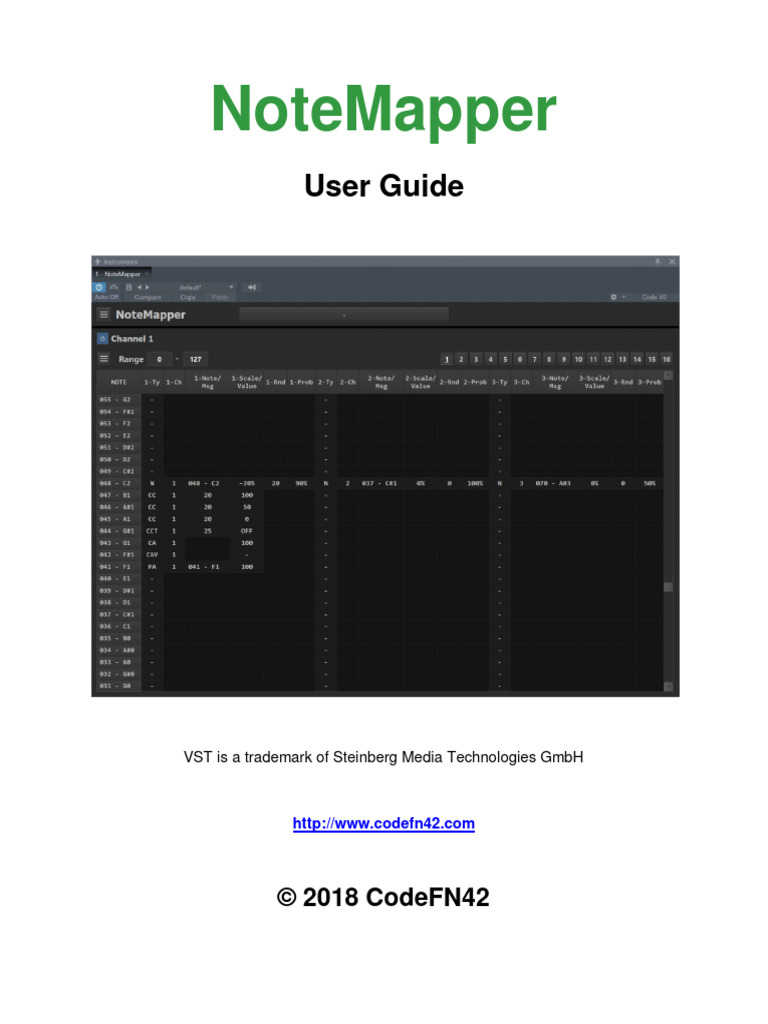
Task: Click the 'CA' type cell in row 043
Action: tap(152, 543)
